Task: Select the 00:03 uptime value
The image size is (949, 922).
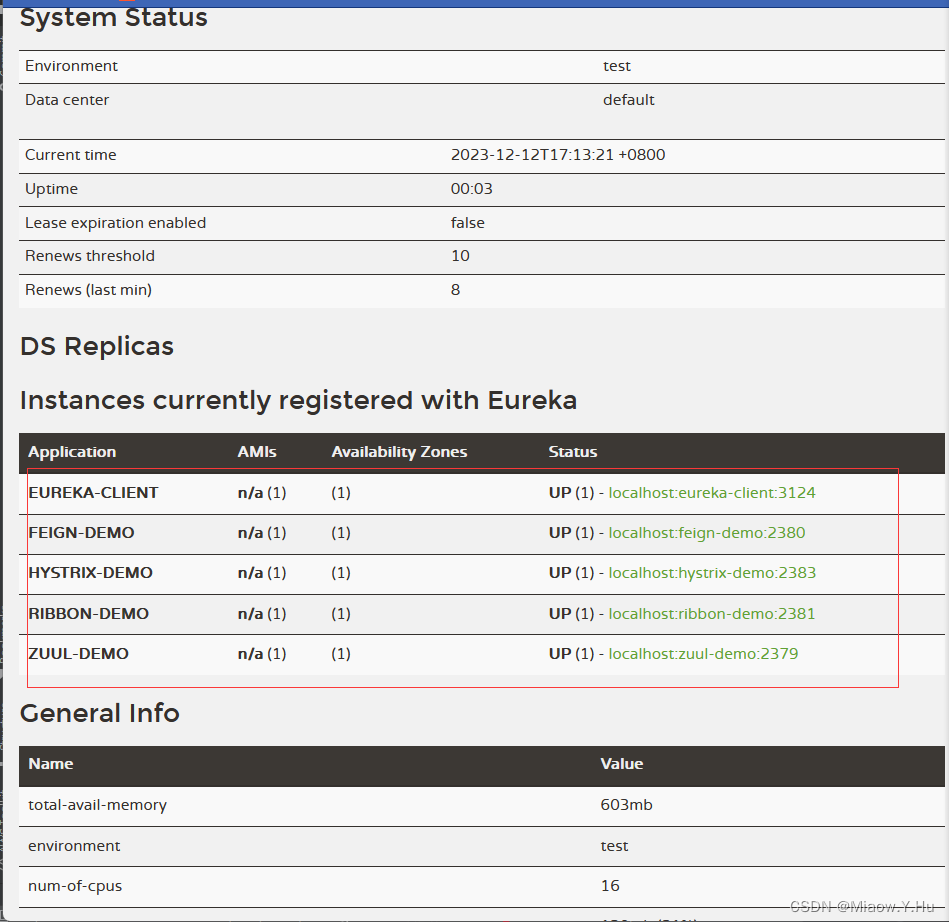Action: tap(471, 189)
